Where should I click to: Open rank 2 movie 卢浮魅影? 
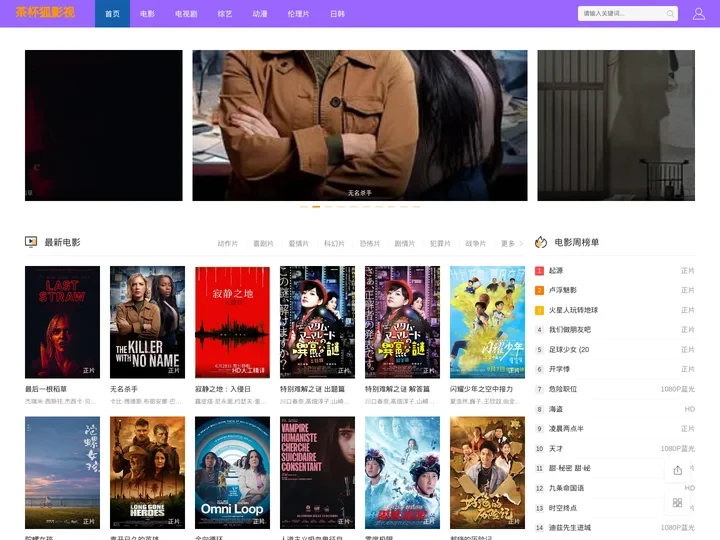[x=562, y=290]
